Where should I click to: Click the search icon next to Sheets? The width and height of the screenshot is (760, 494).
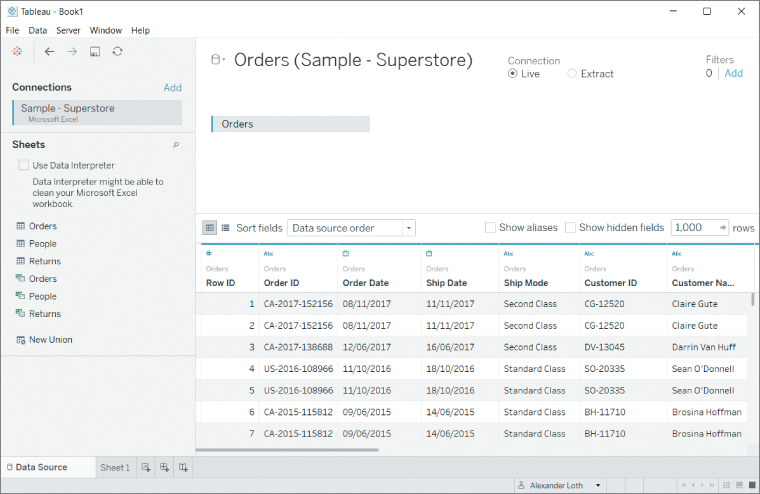tap(176, 145)
